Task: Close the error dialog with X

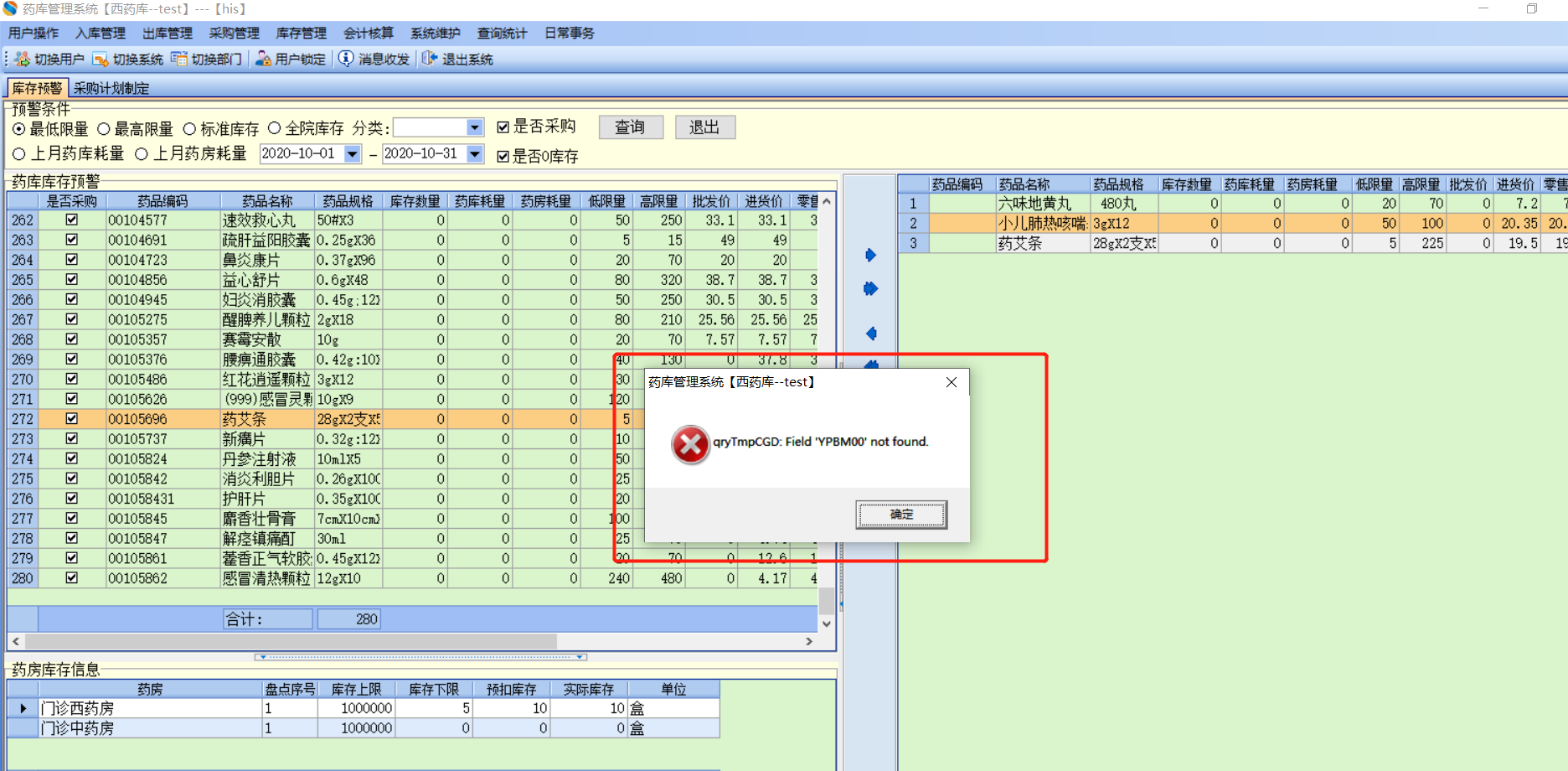Action: 952,382
